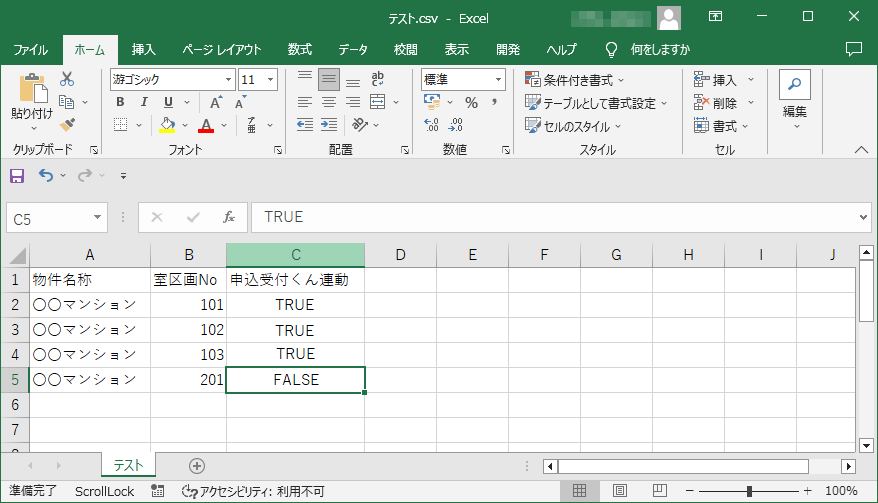Click the セルのスタイル button
878x503 pixels.
(574, 126)
